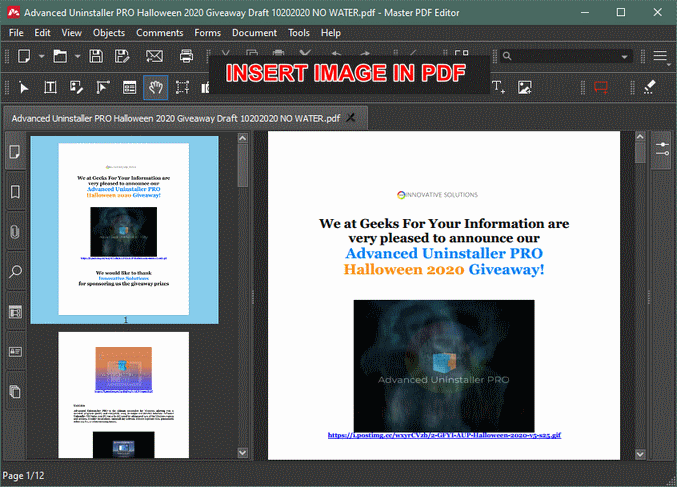Image resolution: width=677 pixels, height=487 pixels.
Task: Click thumbnail panel scroll up arrow
Action: coord(243,138)
